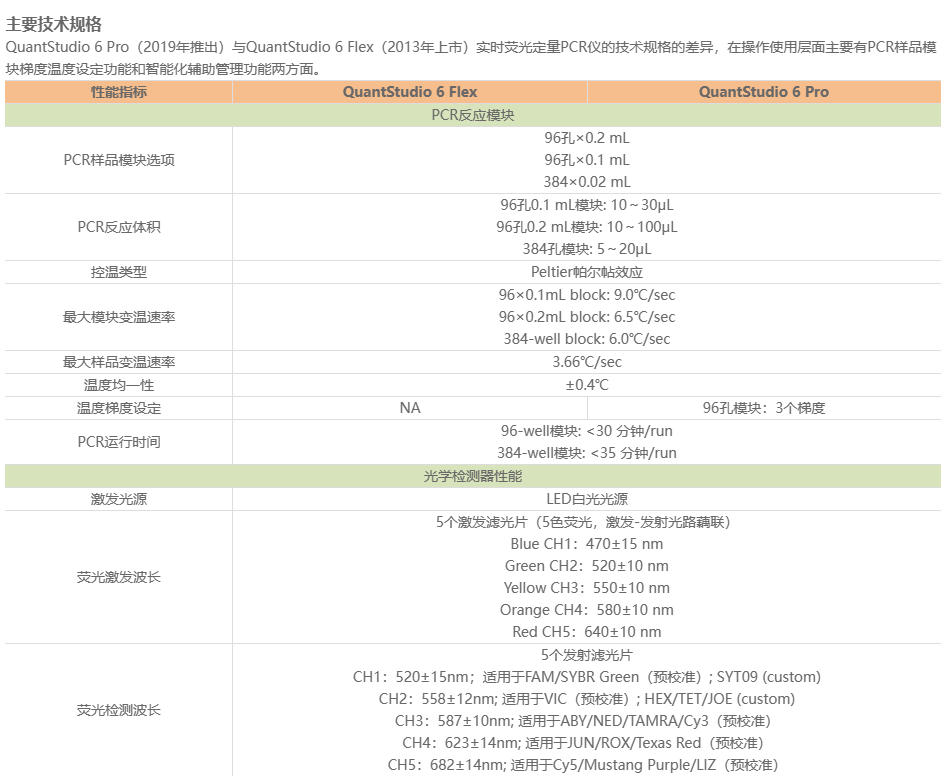Click the NA cell under temperature gradient
The image size is (947, 776).
click(x=410, y=406)
